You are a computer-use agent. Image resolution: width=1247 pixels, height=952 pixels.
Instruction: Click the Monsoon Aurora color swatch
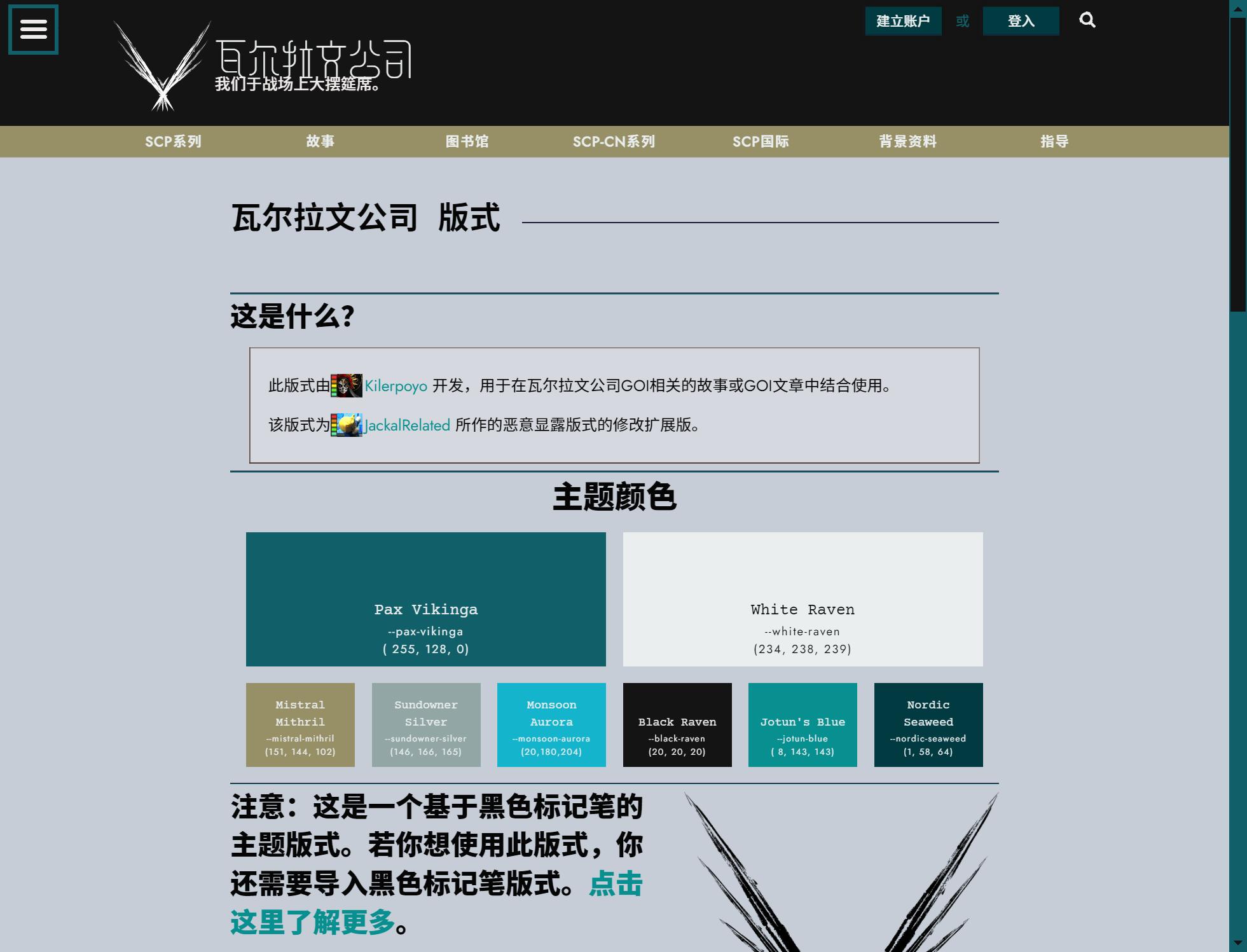tap(551, 725)
